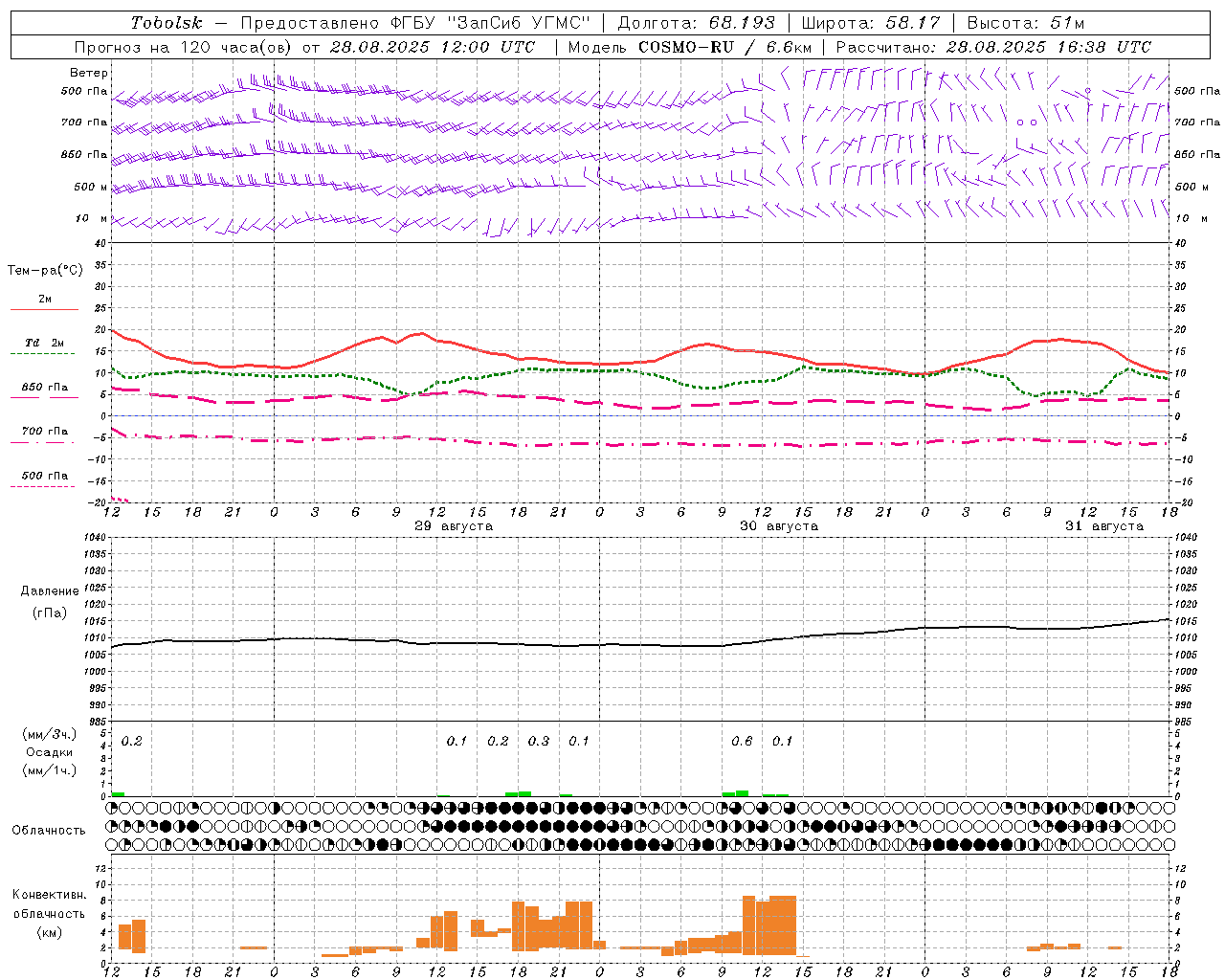Image resolution: width=1225 pixels, height=980 pixels.
Task: Select the 'Прогноз на 120 часа(ов)' forecast header
Action: coord(185,47)
